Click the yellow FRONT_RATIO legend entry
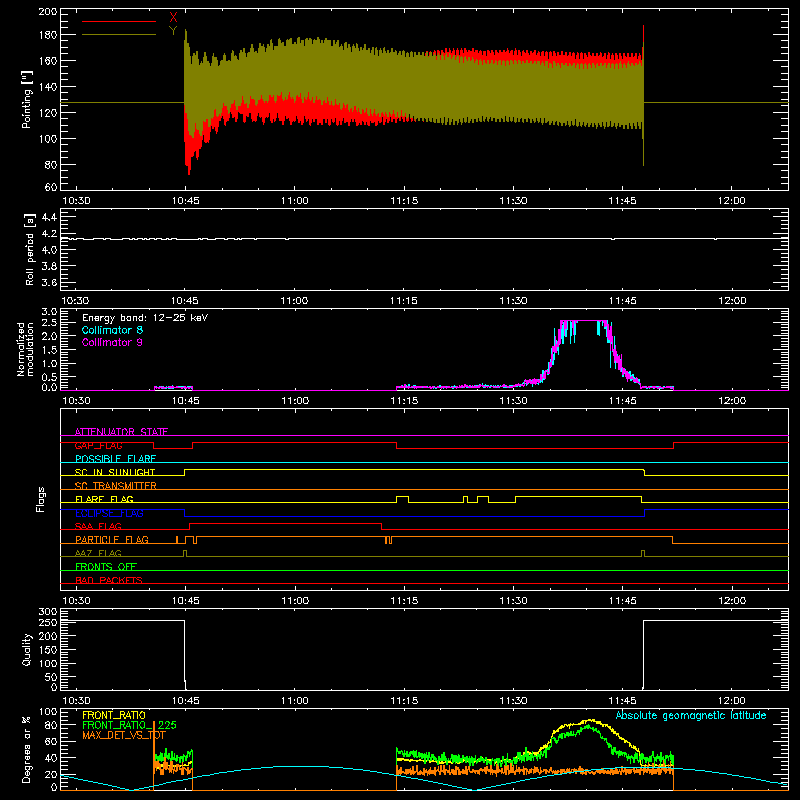The height and width of the screenshot is (800, 800). pos(114,715)
